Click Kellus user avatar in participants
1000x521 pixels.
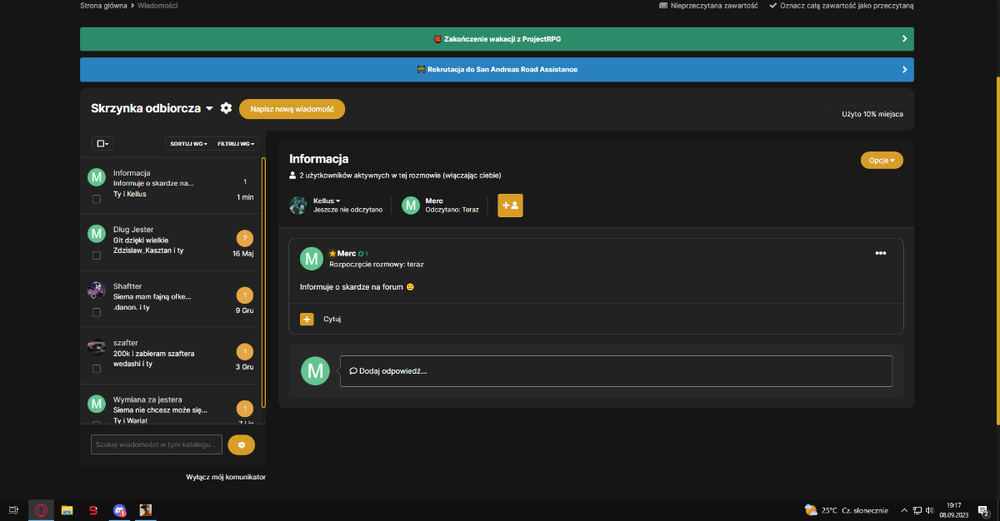298,205
